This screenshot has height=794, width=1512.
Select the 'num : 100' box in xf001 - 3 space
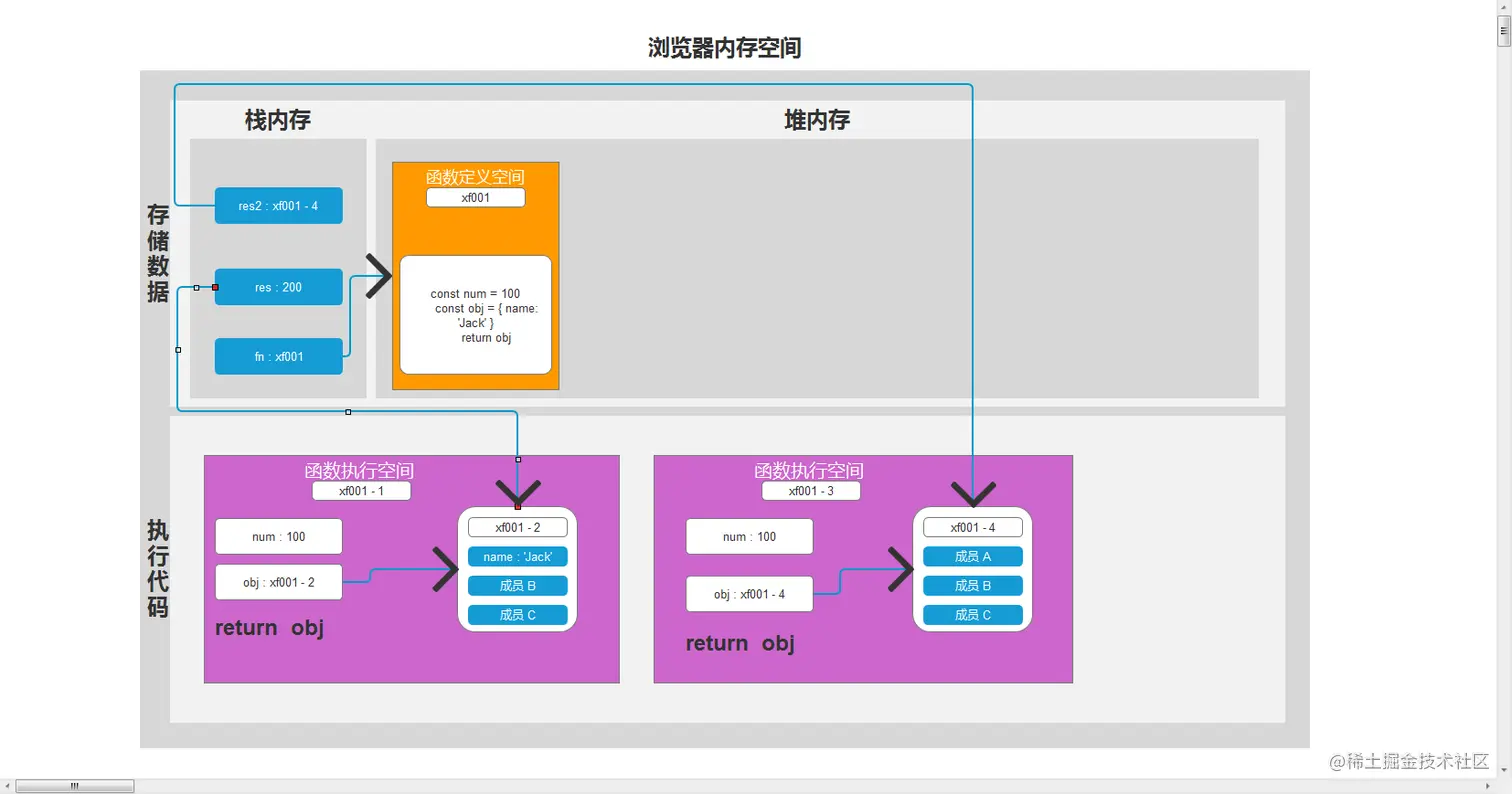(750, 536)
